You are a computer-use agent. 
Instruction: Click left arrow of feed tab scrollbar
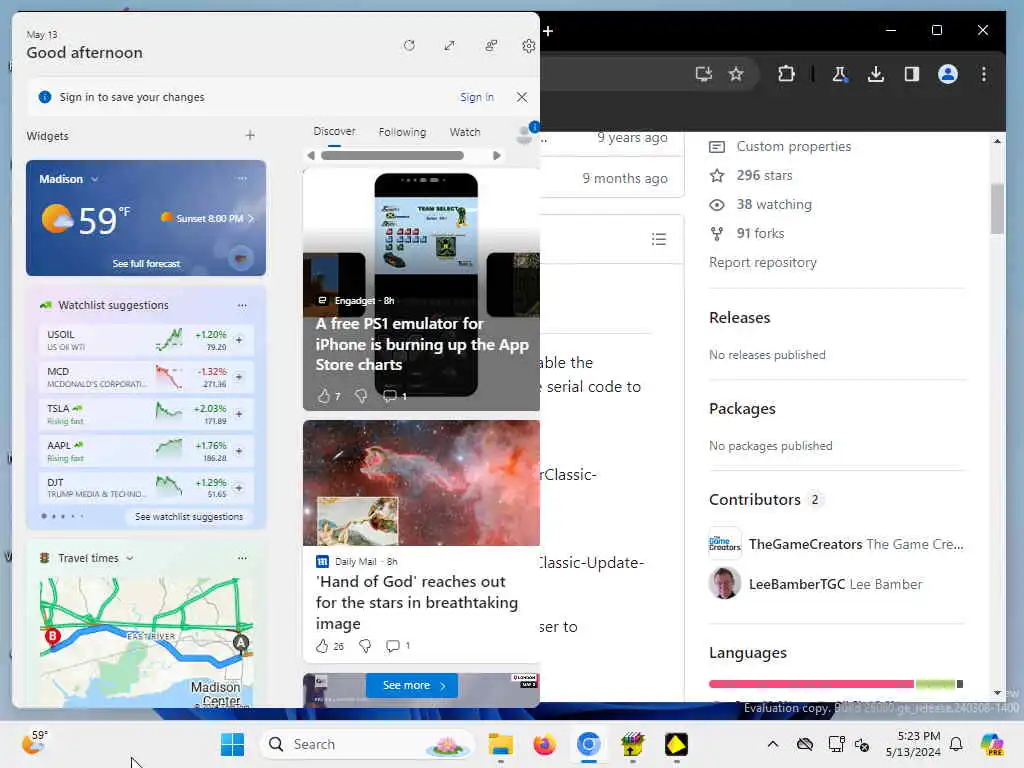click(x=311, y=155)
